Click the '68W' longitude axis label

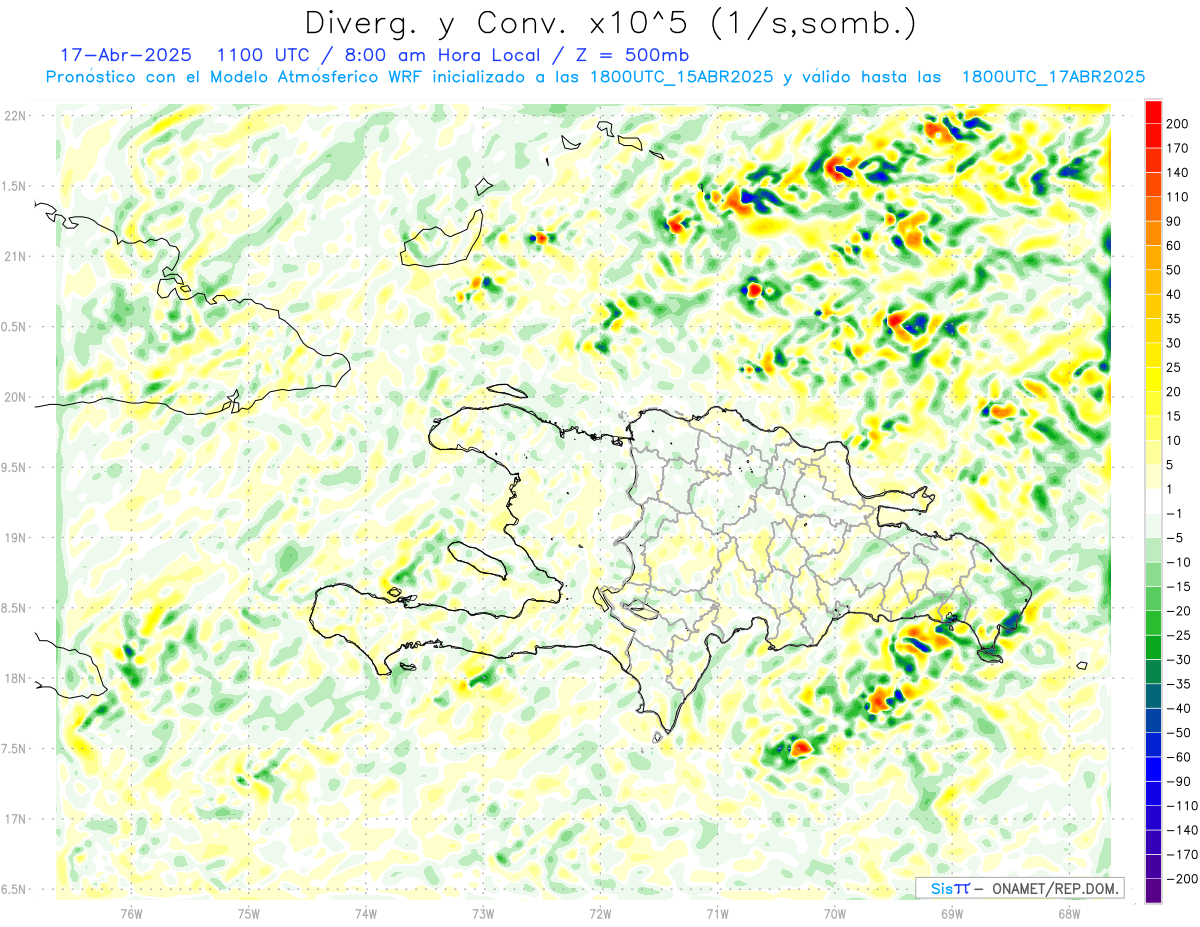[x=1068, y=914]
